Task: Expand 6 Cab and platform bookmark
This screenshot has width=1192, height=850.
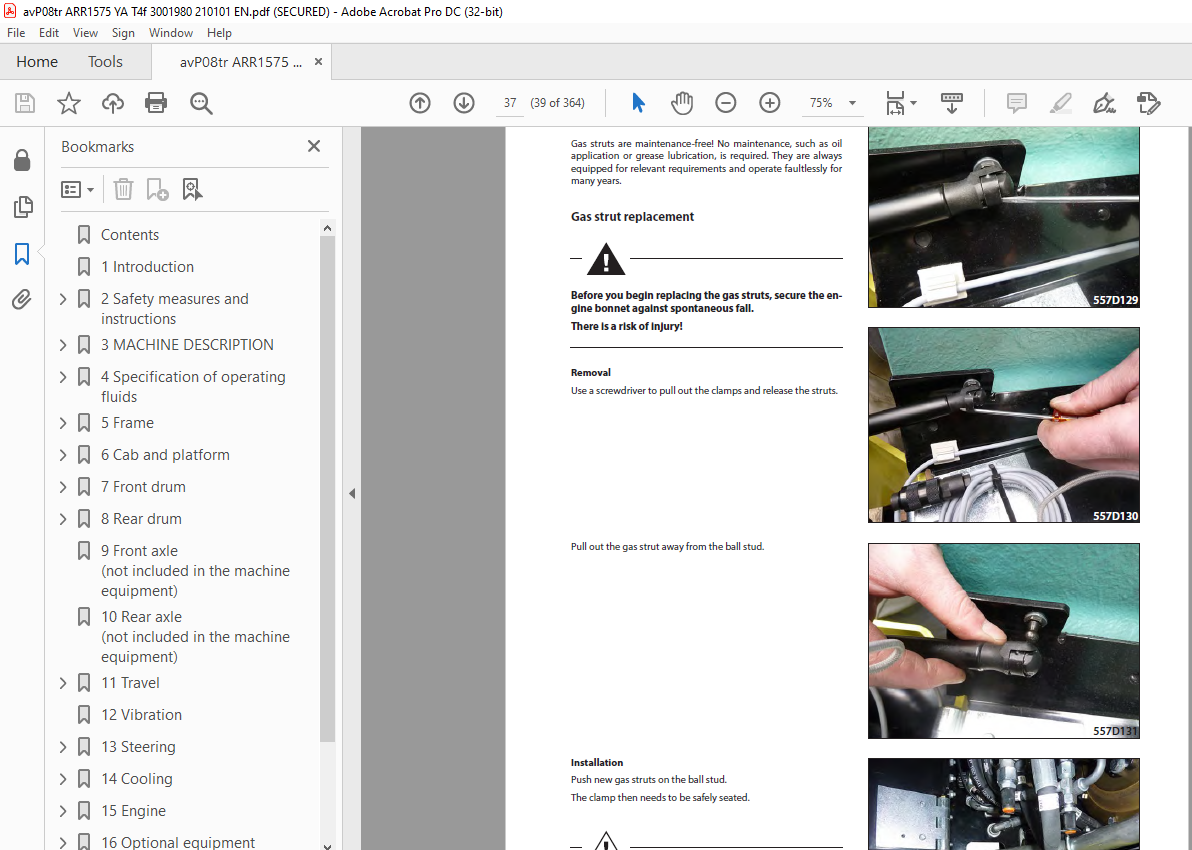Action: tap(63, 455)
